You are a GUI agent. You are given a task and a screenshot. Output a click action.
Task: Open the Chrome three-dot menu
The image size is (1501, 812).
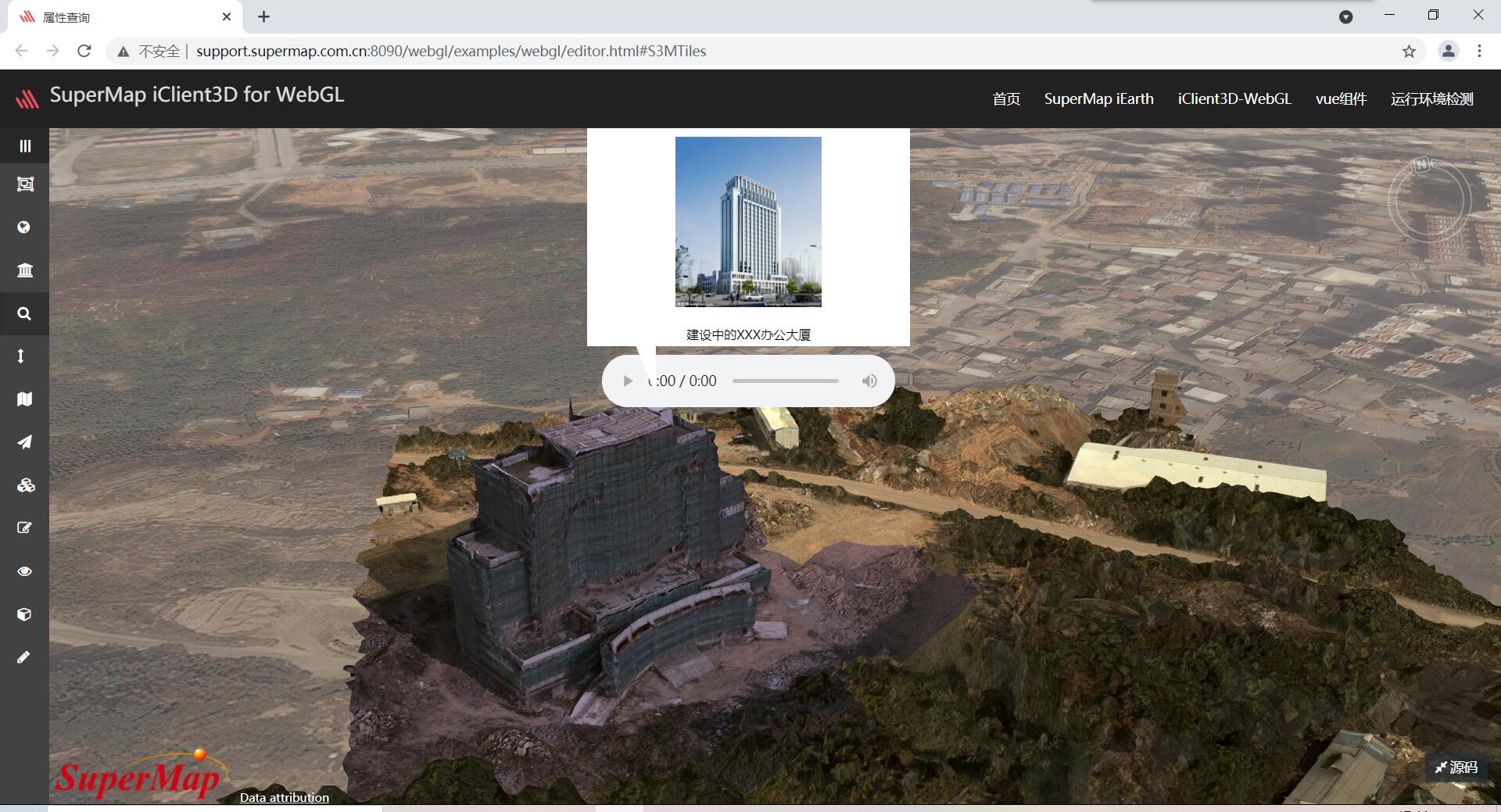[1479, 52]
